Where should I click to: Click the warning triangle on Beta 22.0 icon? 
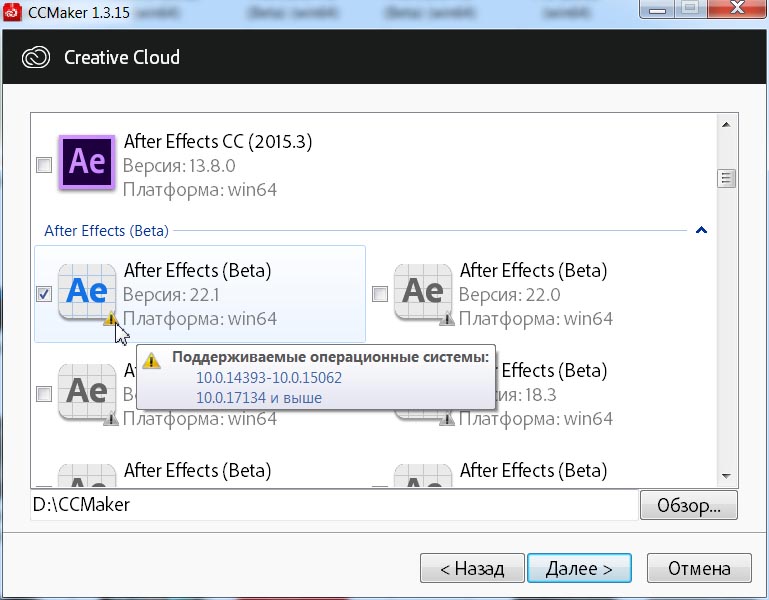point(447,319)
